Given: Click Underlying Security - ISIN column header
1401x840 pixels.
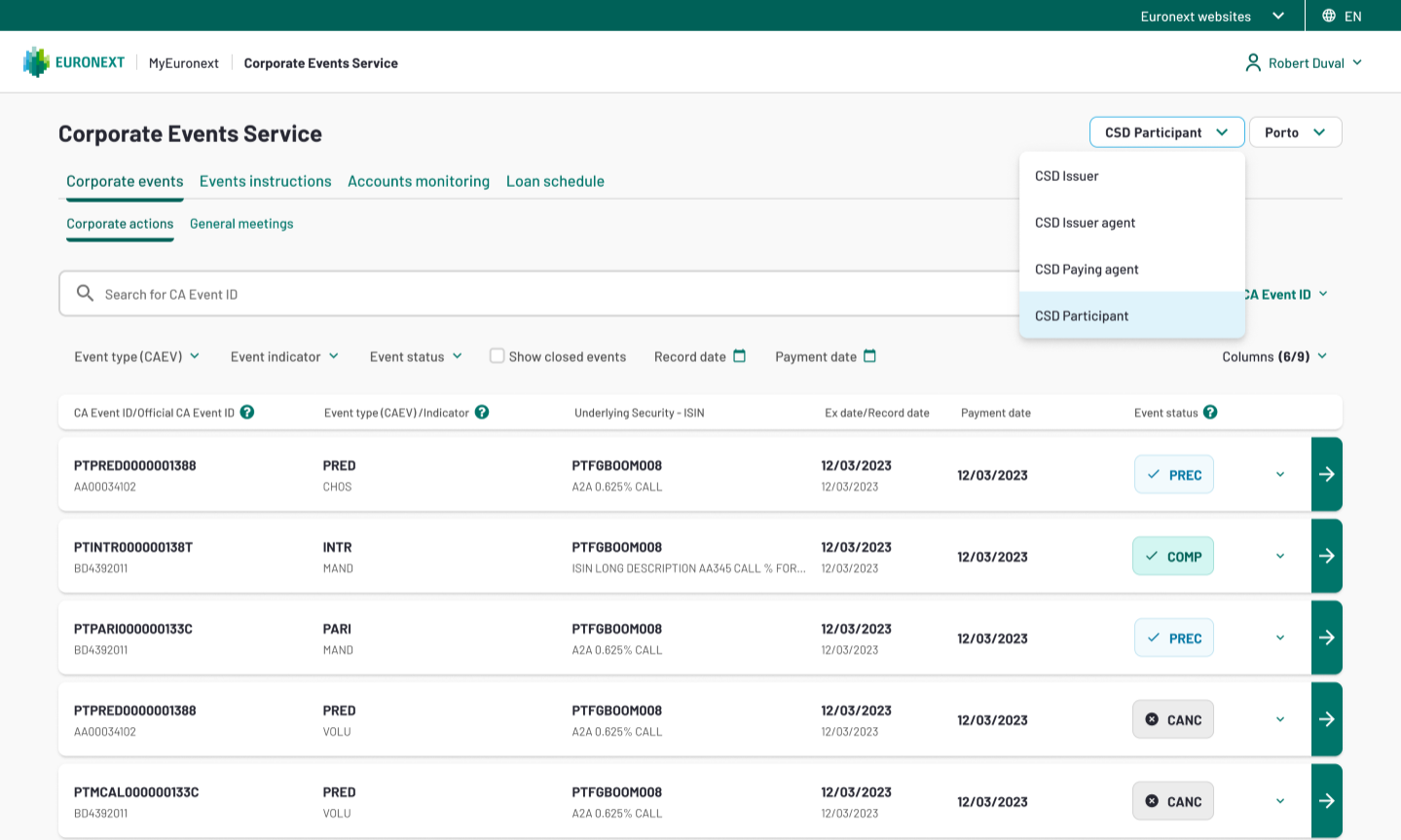Looking at the screenshot, I should coord(640,413).
